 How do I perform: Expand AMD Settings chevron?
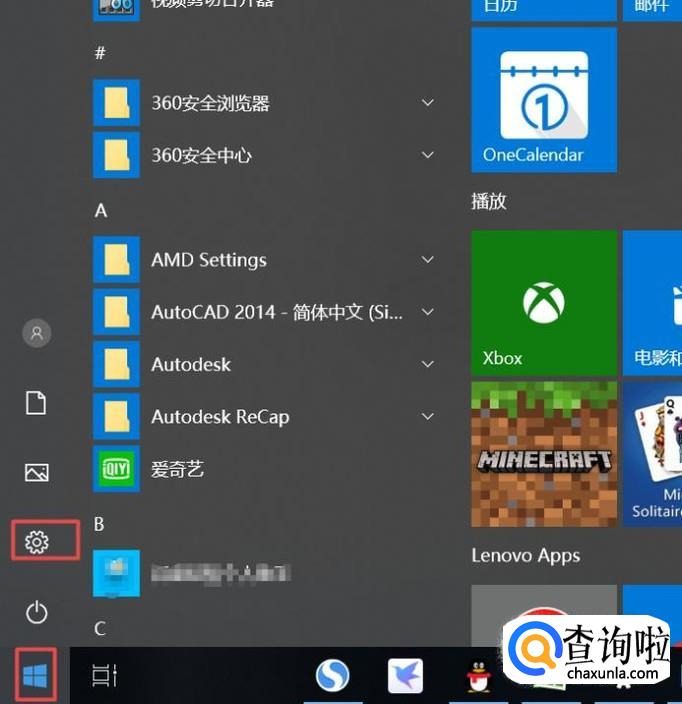pos(428,260)
